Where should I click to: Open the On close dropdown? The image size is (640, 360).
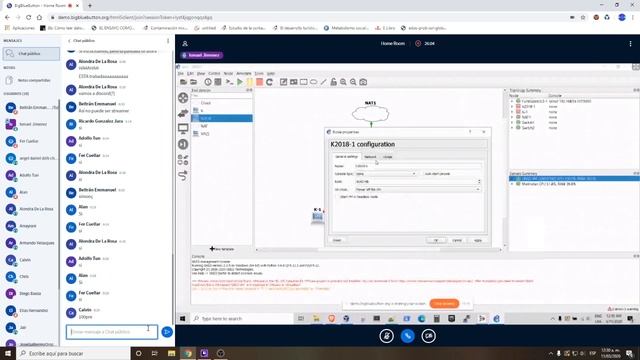pyautogui.click(x=418, y=189)
